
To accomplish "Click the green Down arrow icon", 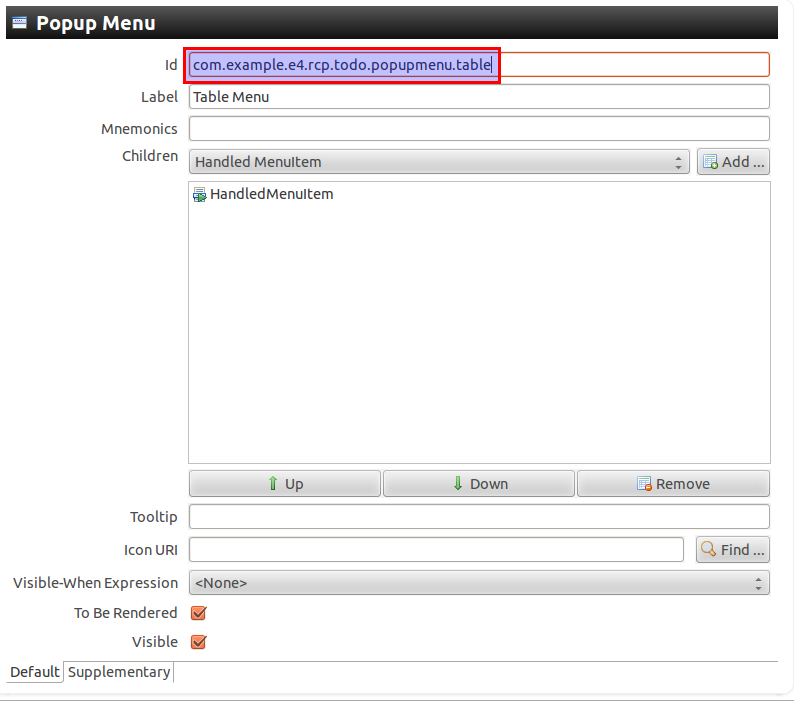I will (x=458, y=484).
